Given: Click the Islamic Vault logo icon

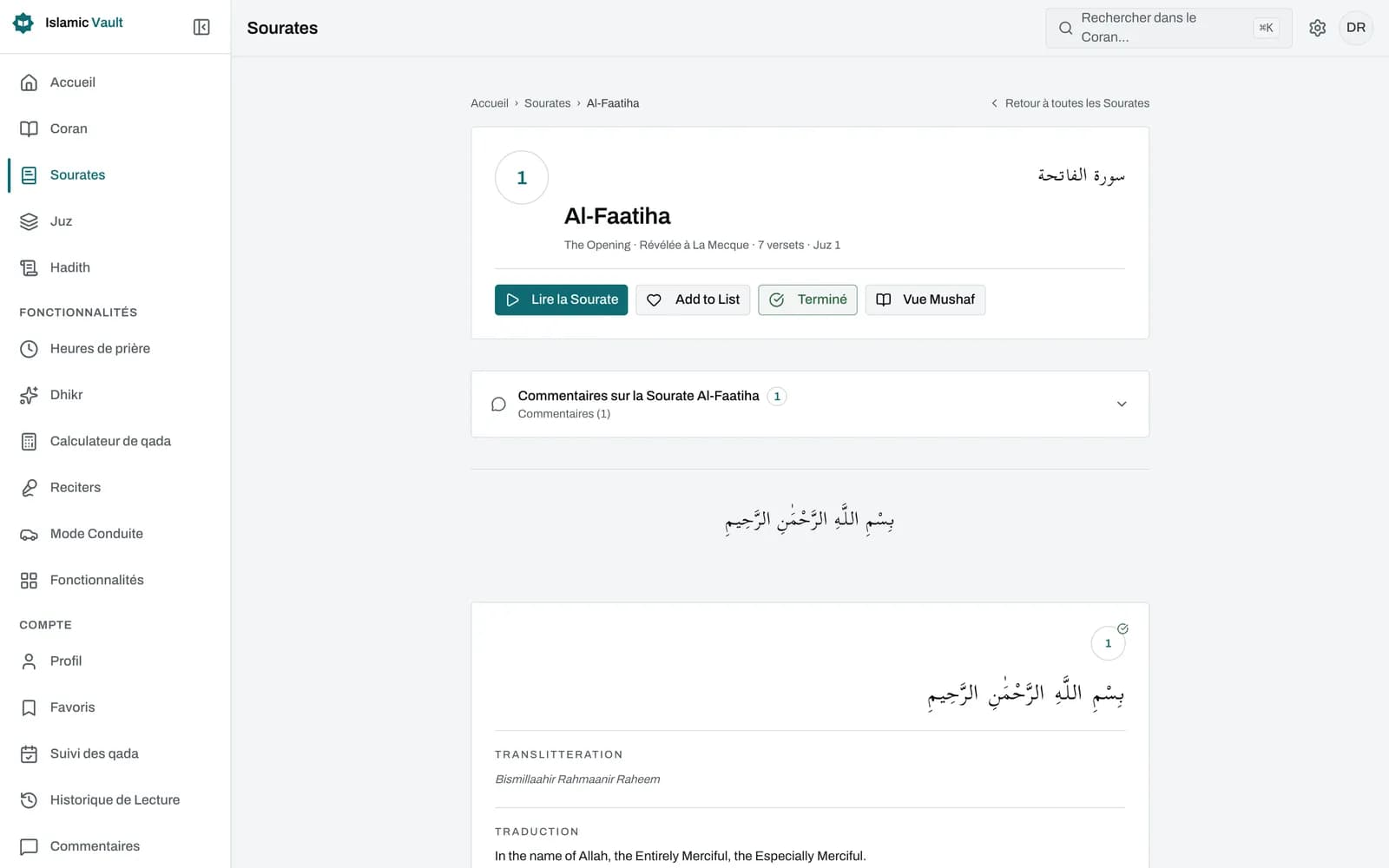Looking at the screenshot, I should 23,23.
